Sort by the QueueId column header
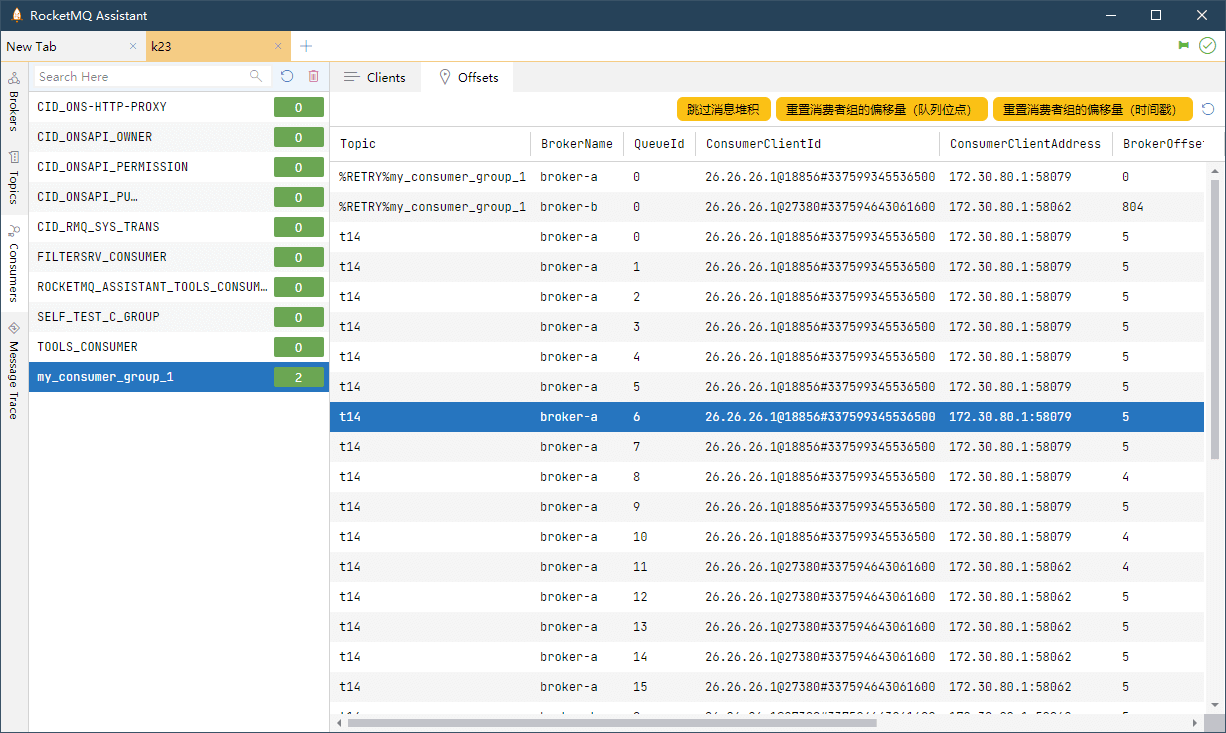This screenshot has height=733, width=1226. coord(659,144)
